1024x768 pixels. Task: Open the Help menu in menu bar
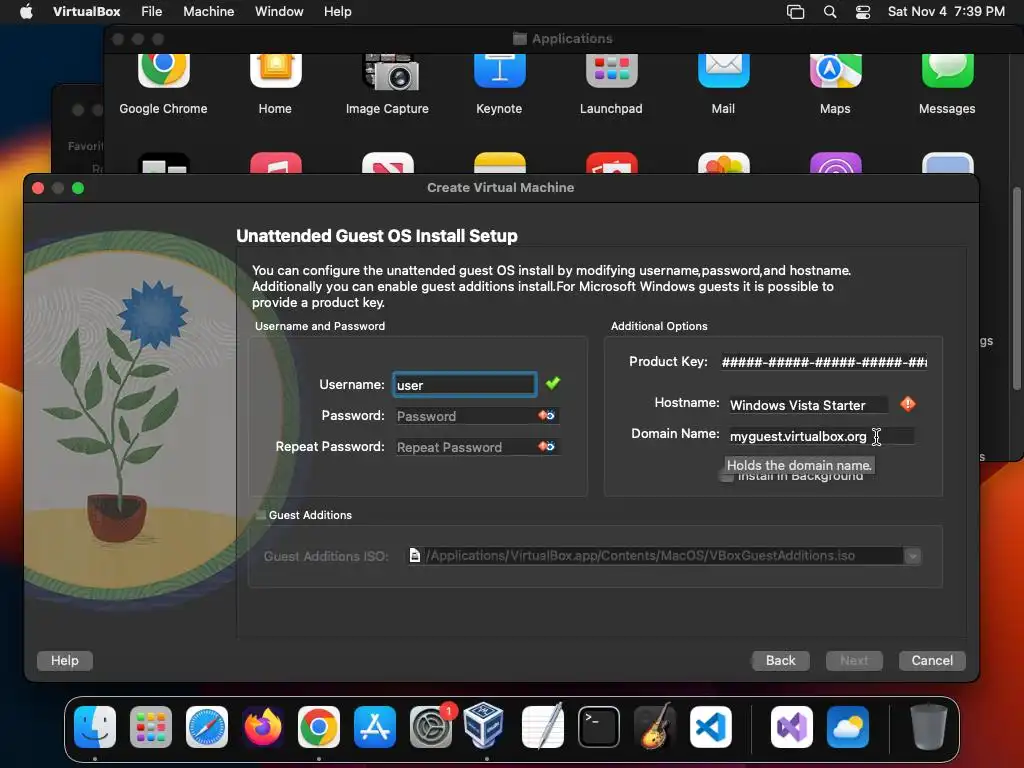tap(338, 12)
